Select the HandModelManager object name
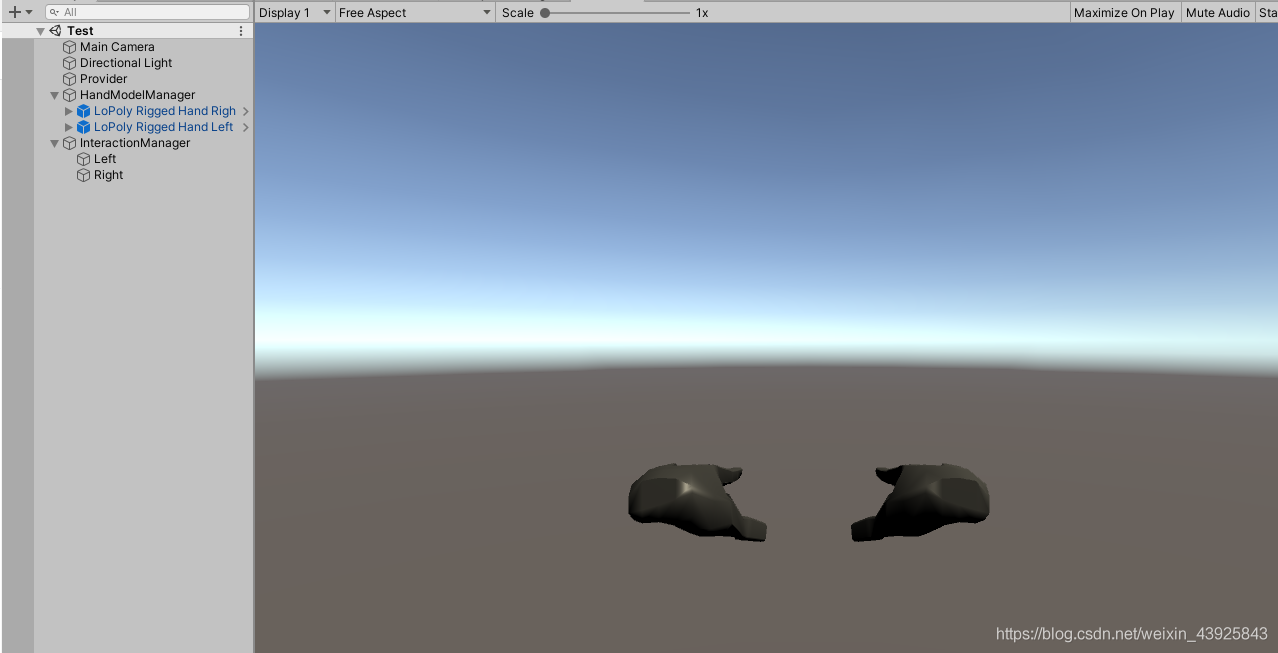The image size is (1278, 653). click(x=138, y=95)
